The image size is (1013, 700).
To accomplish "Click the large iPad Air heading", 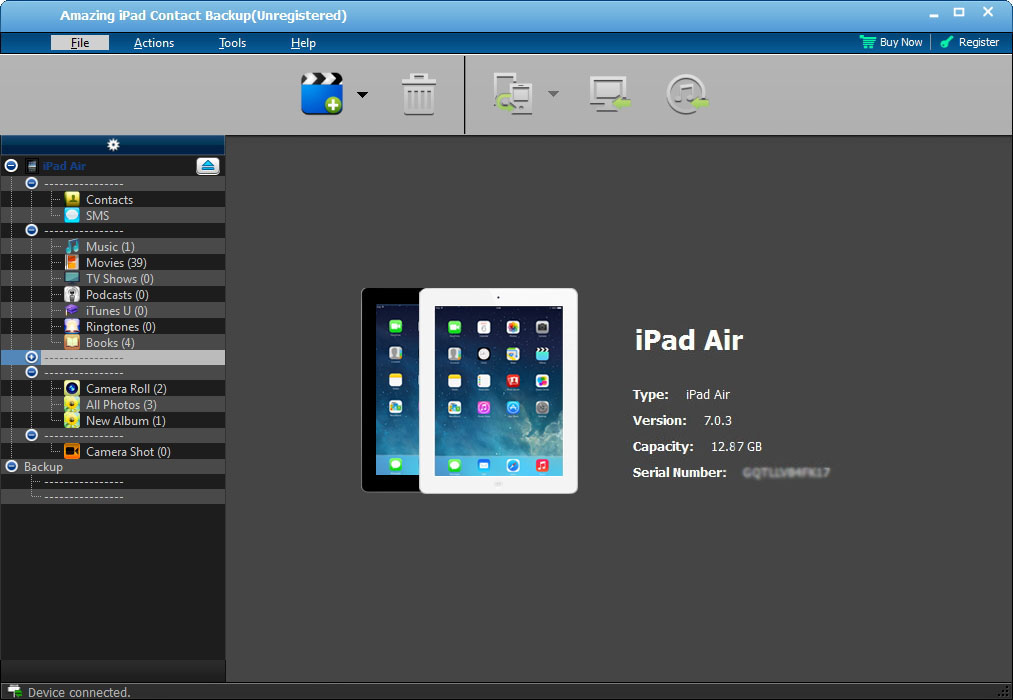I will pos(689,340).
